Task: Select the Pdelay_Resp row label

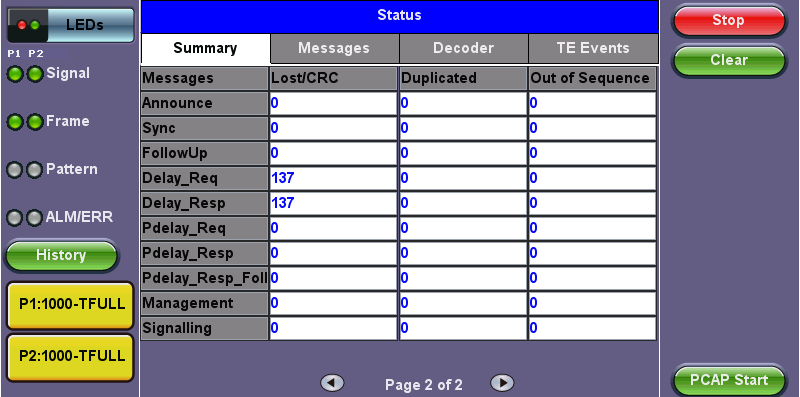Action: click(205, 254)
